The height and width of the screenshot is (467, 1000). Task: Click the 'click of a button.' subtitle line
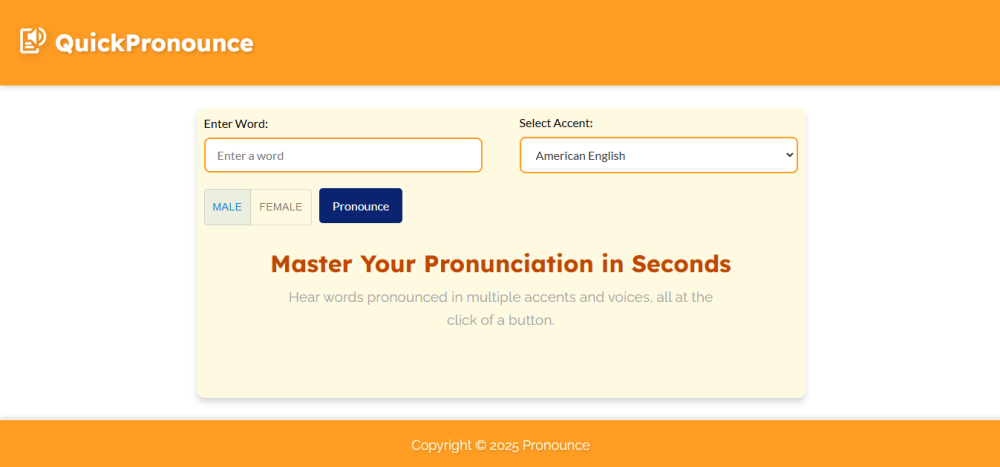[x=500, y=321]
